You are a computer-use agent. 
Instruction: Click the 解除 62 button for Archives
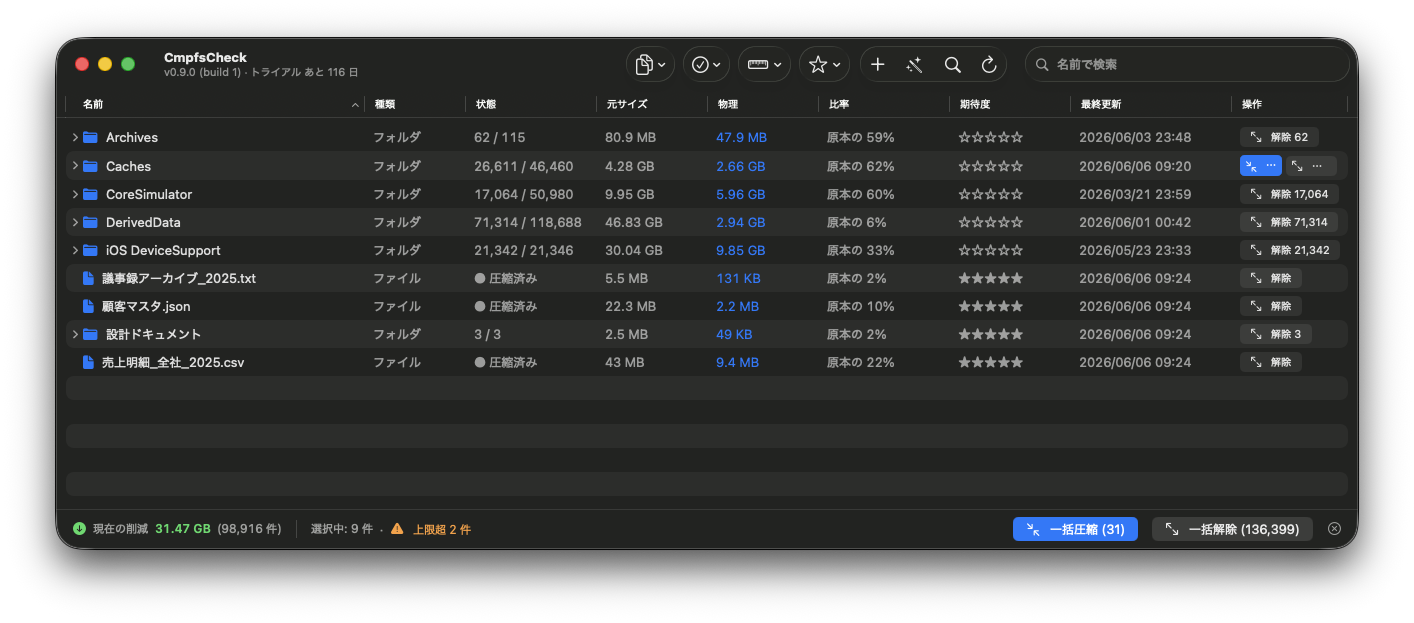tap(1279, 137)
